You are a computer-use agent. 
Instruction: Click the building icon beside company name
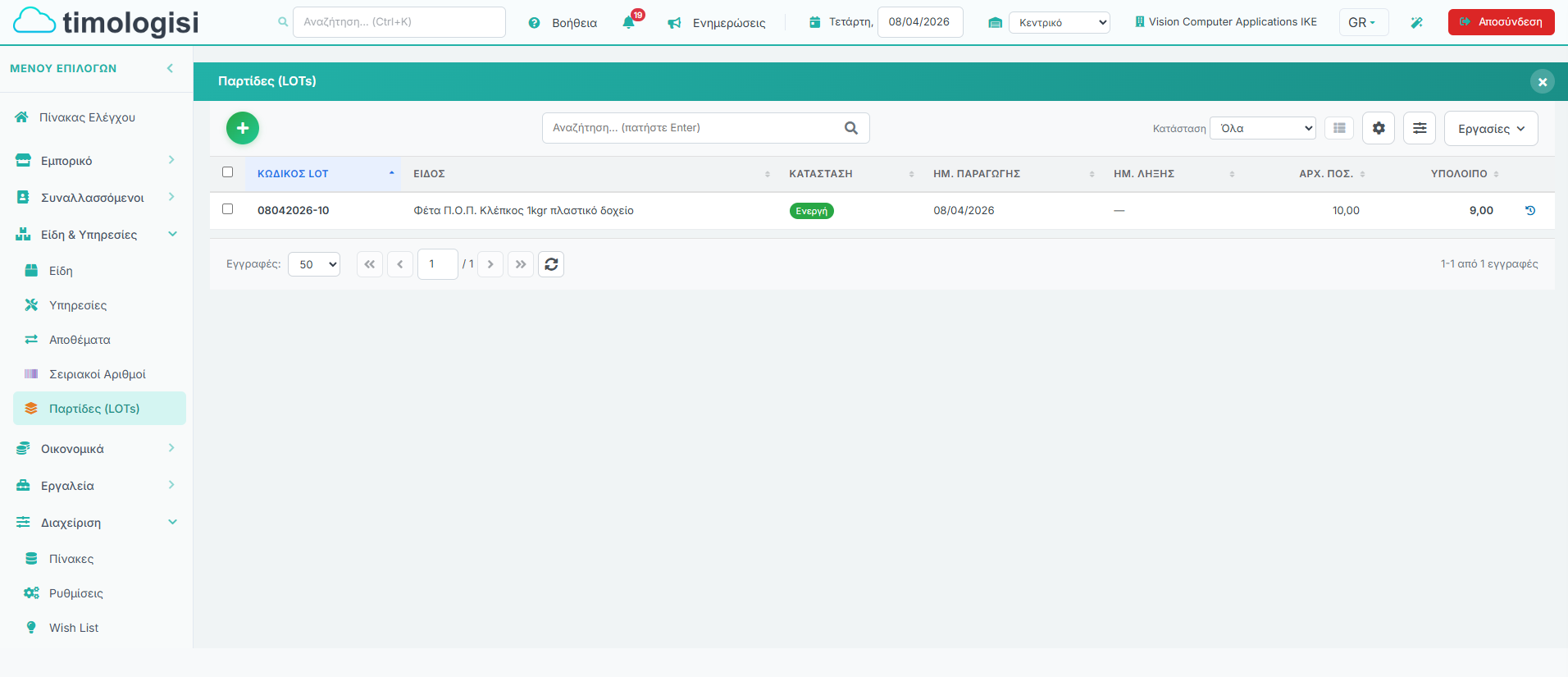(x=1139, y=22)
